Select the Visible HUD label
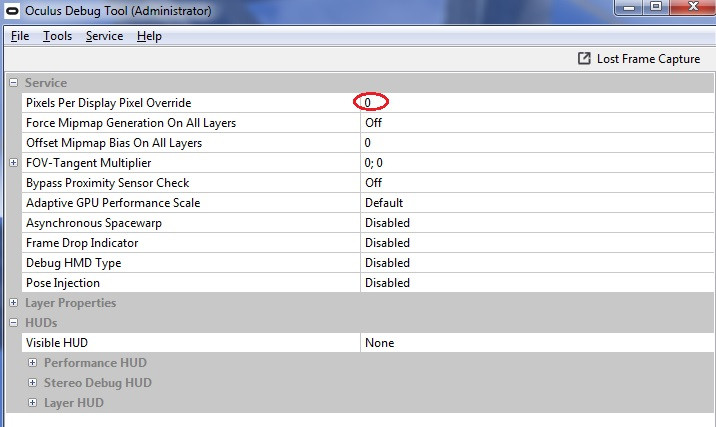716x427 pixels. [57, 343]
